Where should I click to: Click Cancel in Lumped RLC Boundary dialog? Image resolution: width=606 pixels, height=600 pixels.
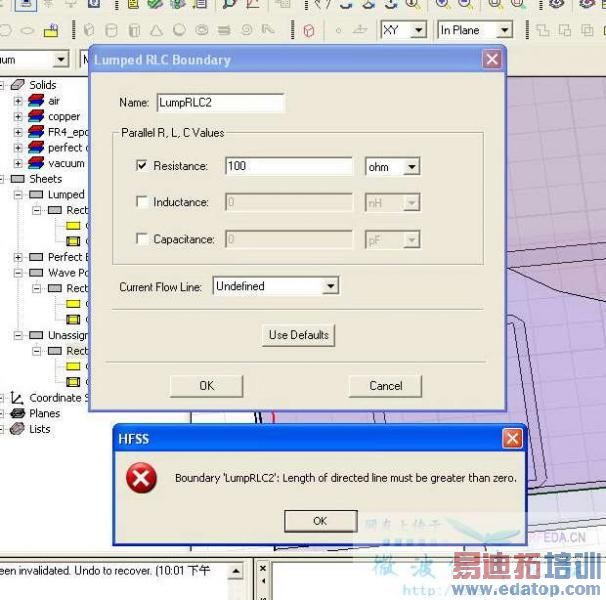(x=385, y=386)
